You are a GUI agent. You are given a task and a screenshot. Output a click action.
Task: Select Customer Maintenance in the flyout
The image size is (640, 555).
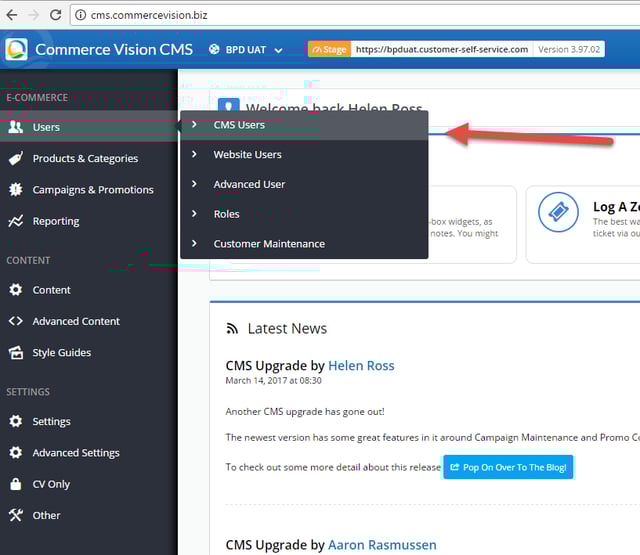coord(304,244)
